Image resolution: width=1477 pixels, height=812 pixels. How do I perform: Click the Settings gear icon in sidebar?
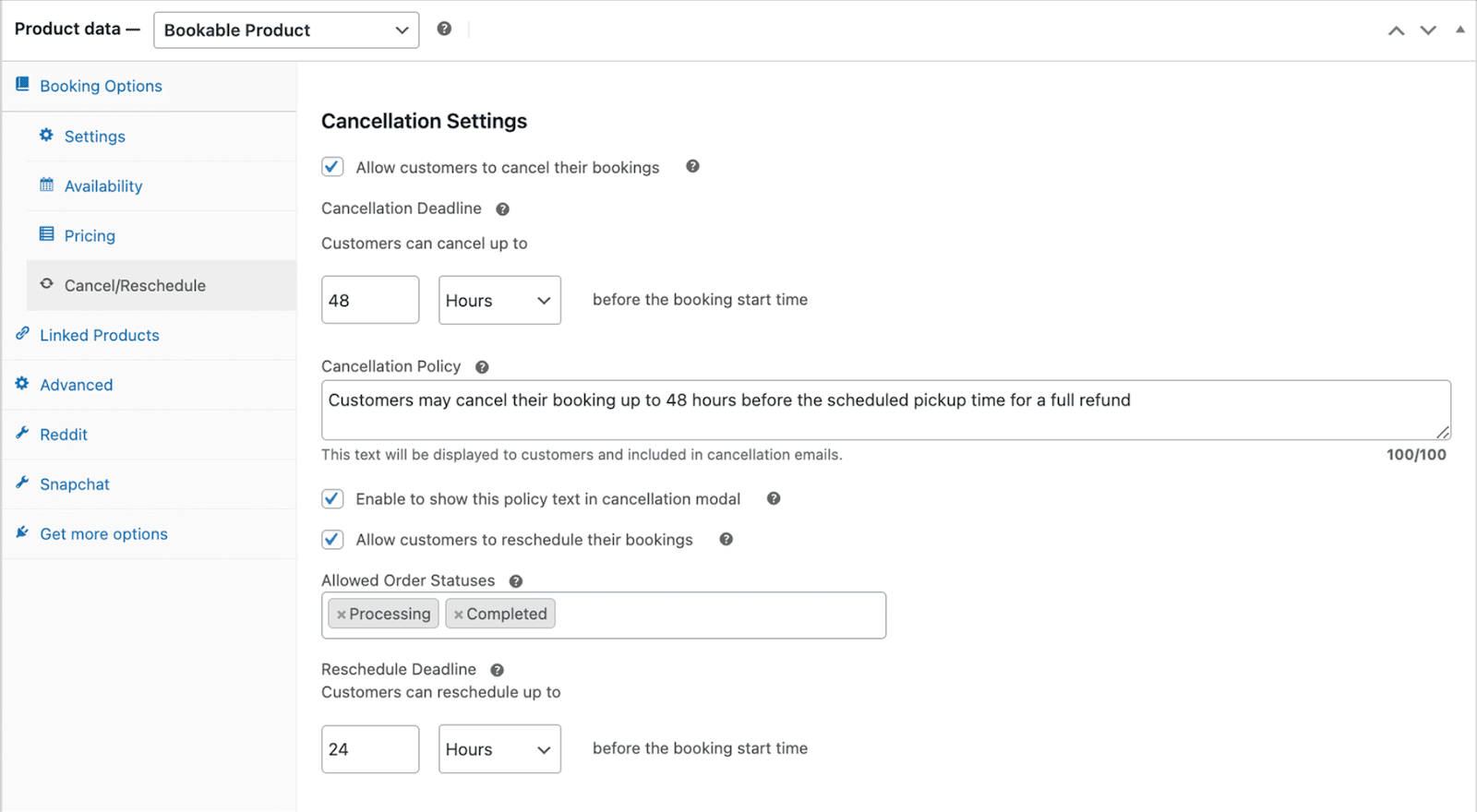(46, 135)
